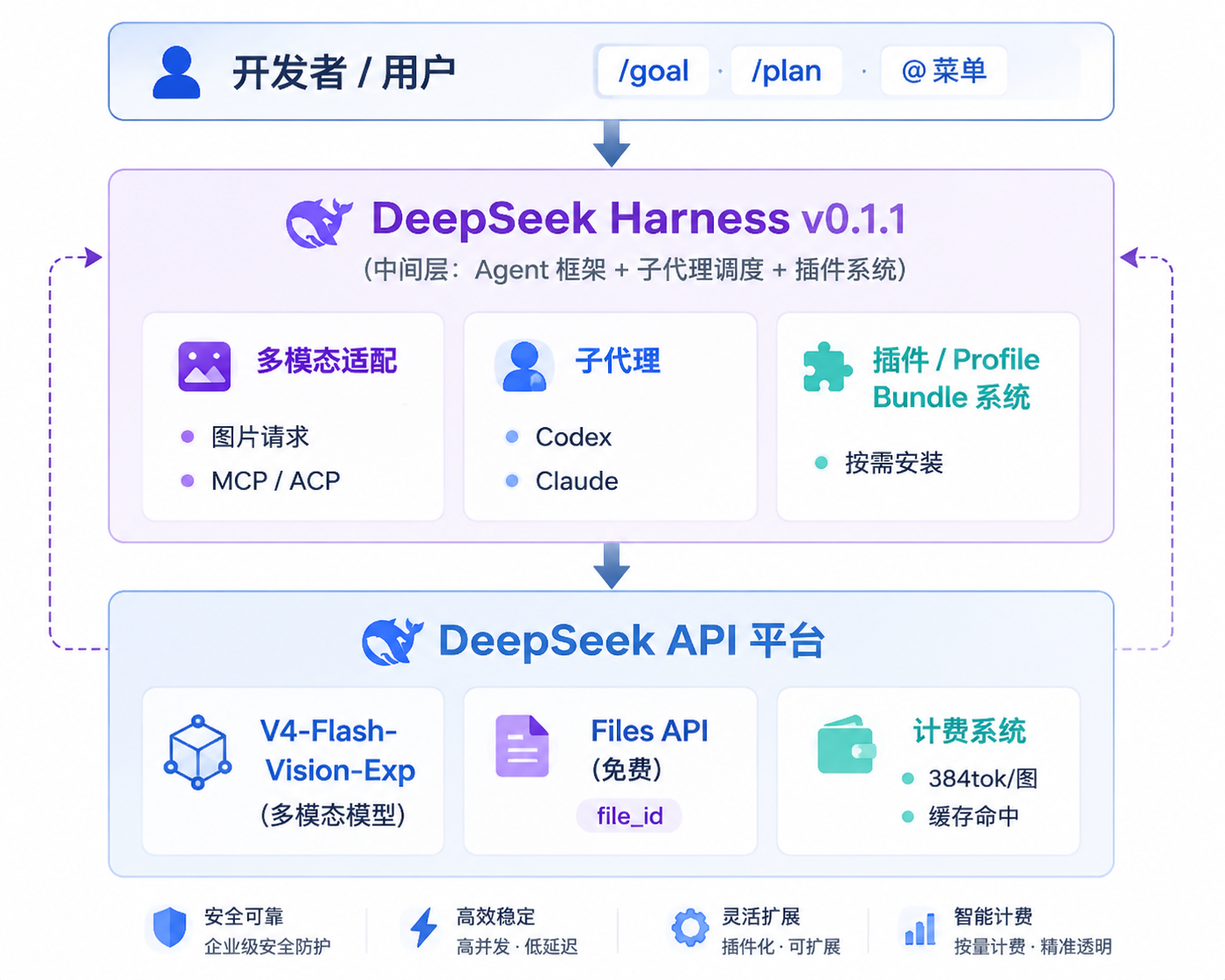Click the green puzzle piece plugin icon
The height and width of the screenshot is (980, 1225).
coord(827,367)
